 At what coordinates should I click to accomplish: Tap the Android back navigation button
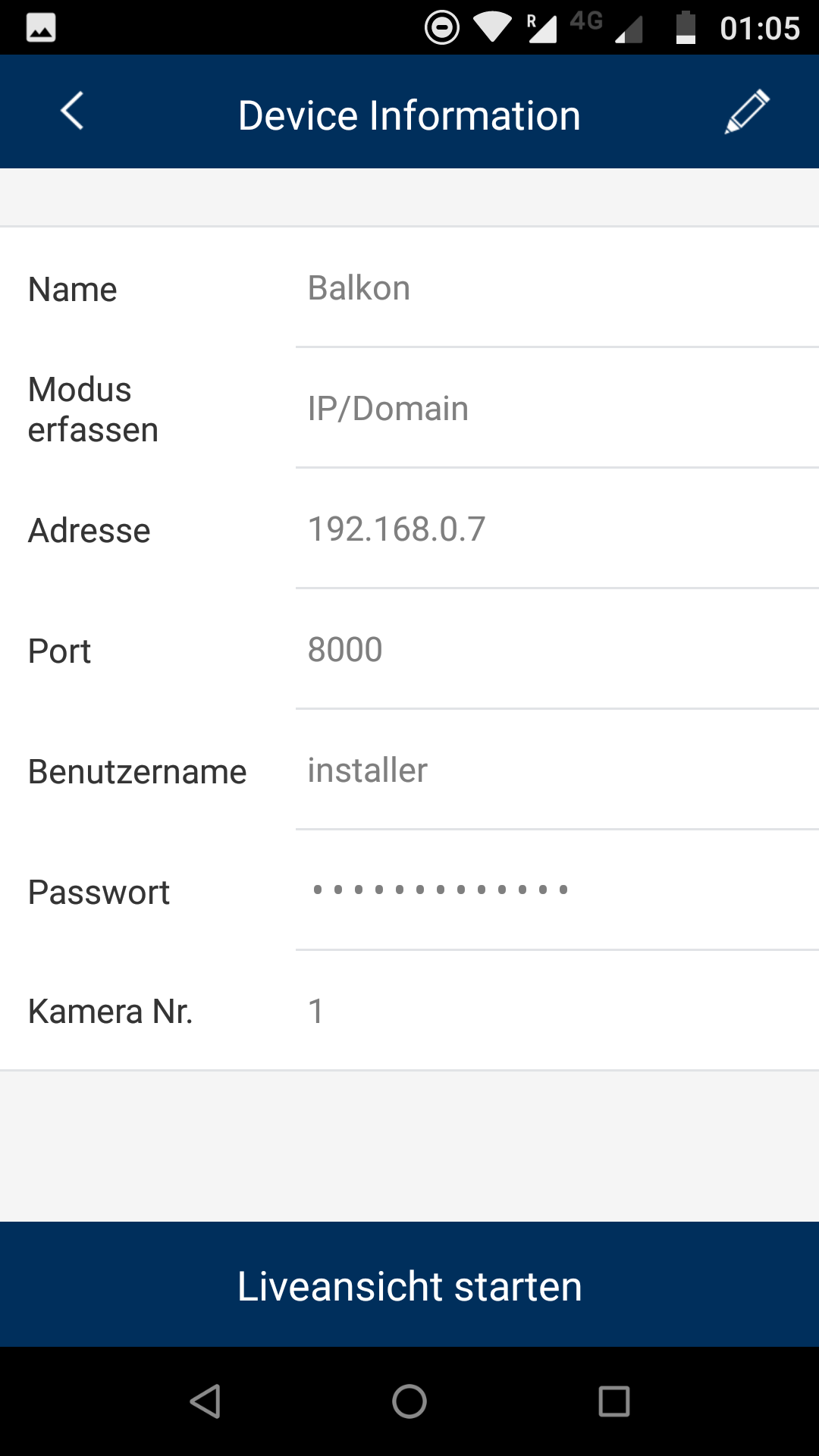click(205, 1401)
